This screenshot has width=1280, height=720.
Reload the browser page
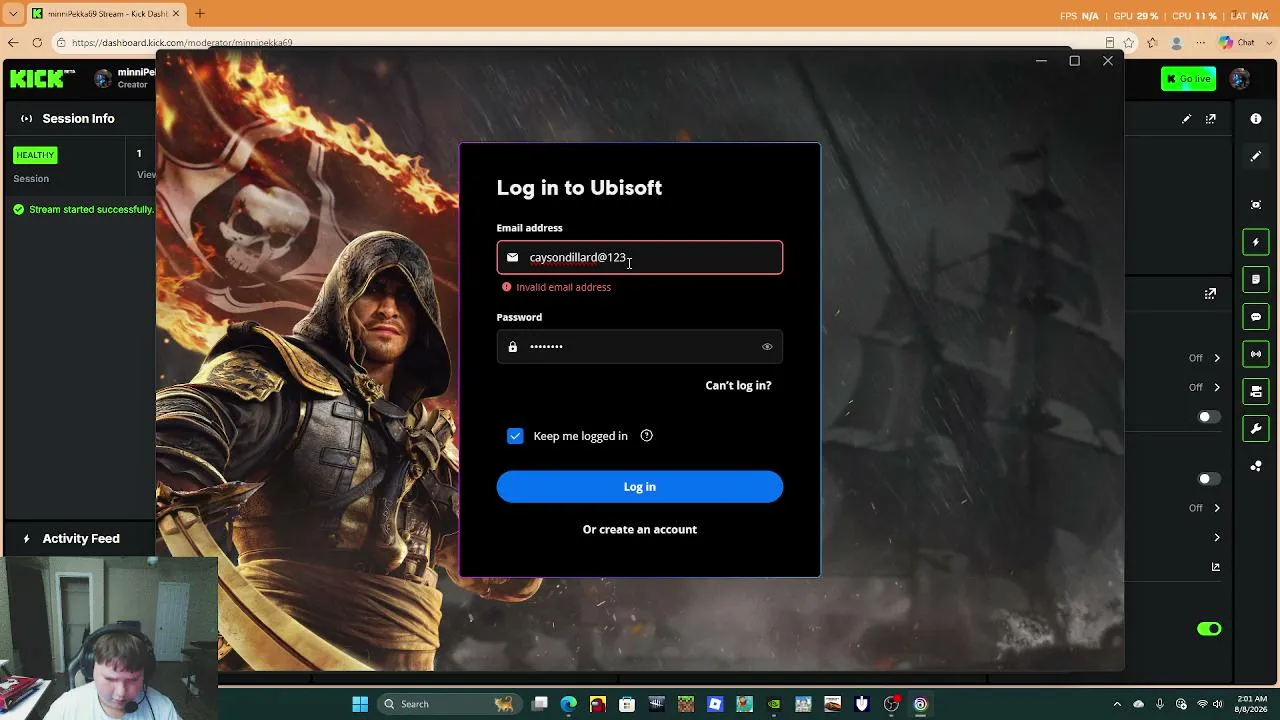37,43
